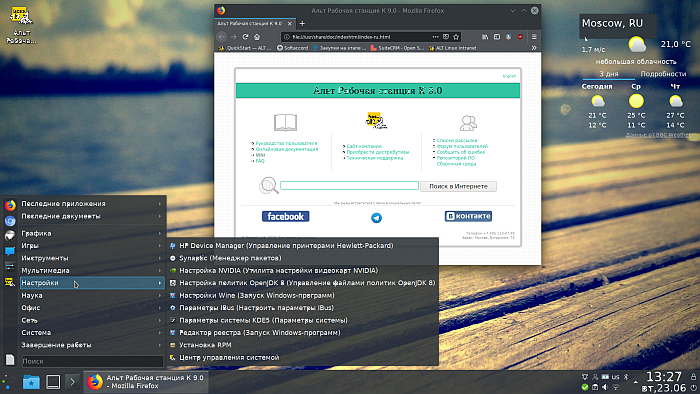Screen dimensions: 700x394
Task: Expand Последние приложения submenu
Action: tap(92, 203)
